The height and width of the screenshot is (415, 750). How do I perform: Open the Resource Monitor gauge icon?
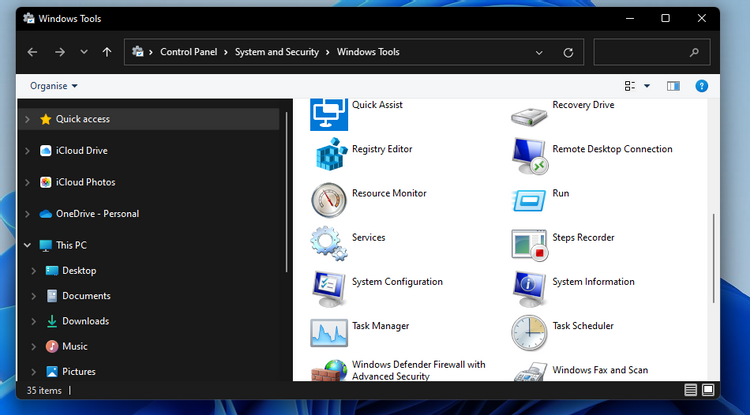click(329, 200)
